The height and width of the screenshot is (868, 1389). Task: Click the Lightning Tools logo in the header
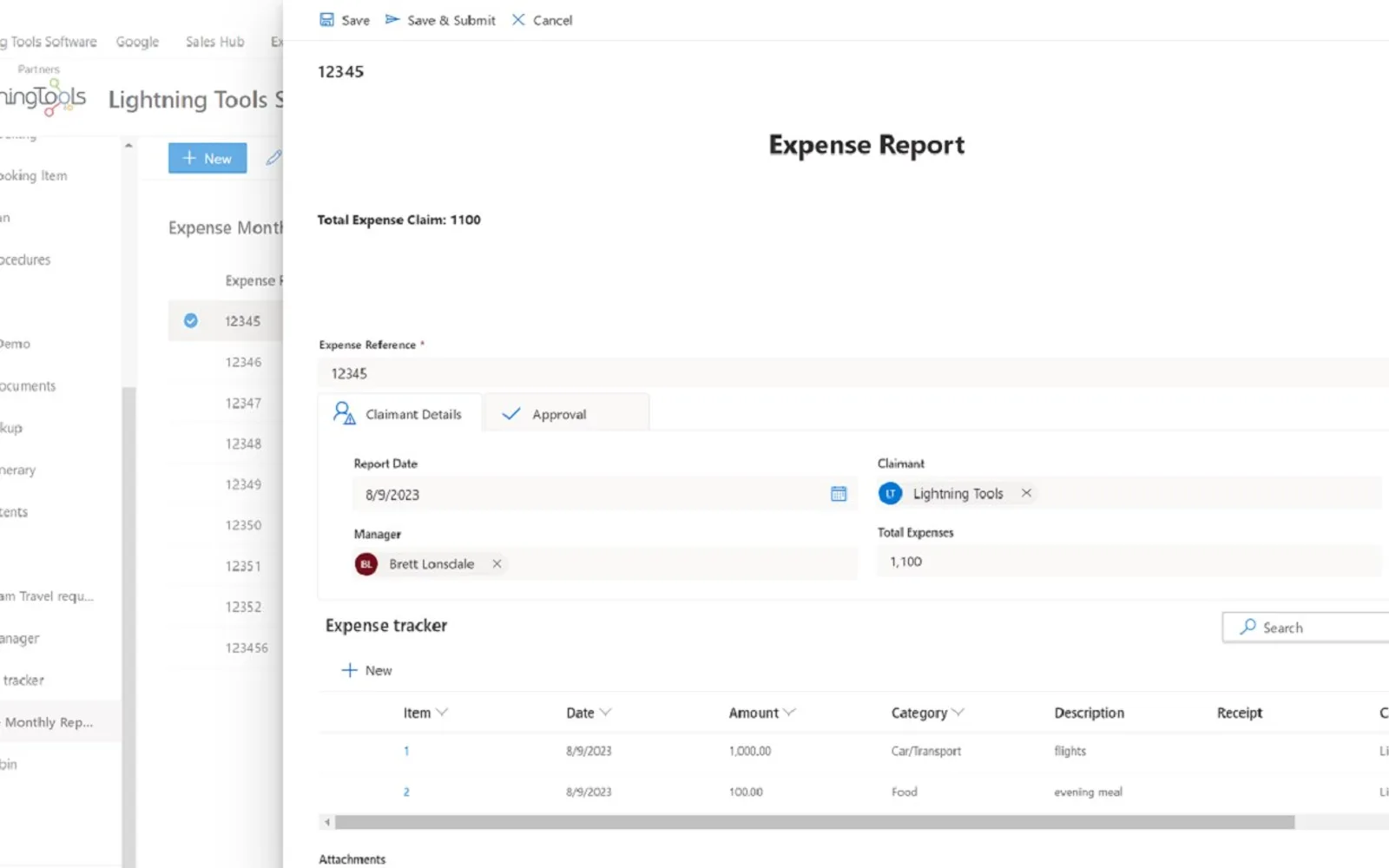[43, 98]
